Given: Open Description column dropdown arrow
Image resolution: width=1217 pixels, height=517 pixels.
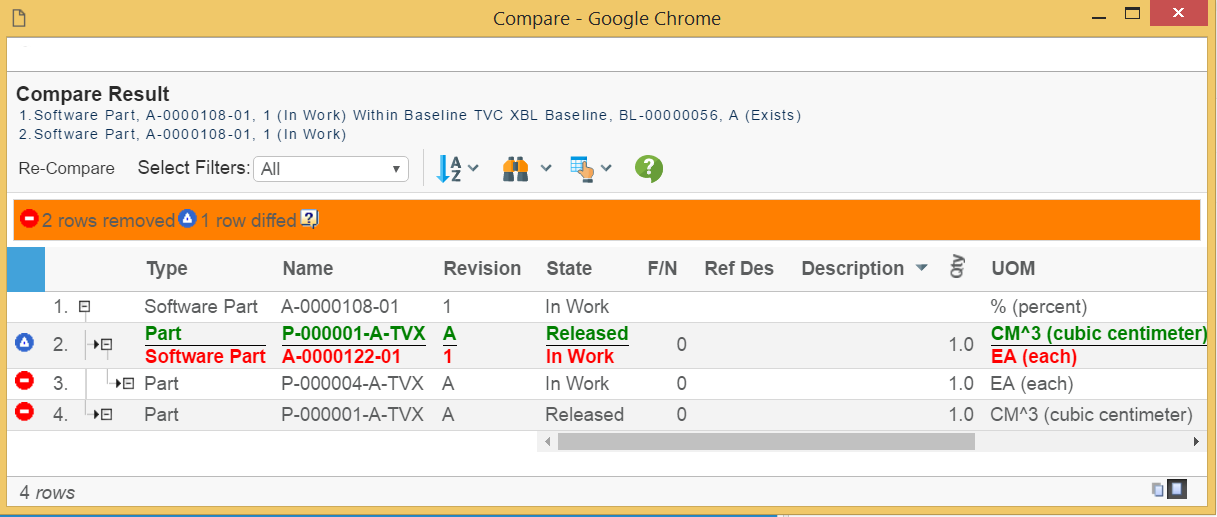Looking at the screenshot, I should point(922,268).
